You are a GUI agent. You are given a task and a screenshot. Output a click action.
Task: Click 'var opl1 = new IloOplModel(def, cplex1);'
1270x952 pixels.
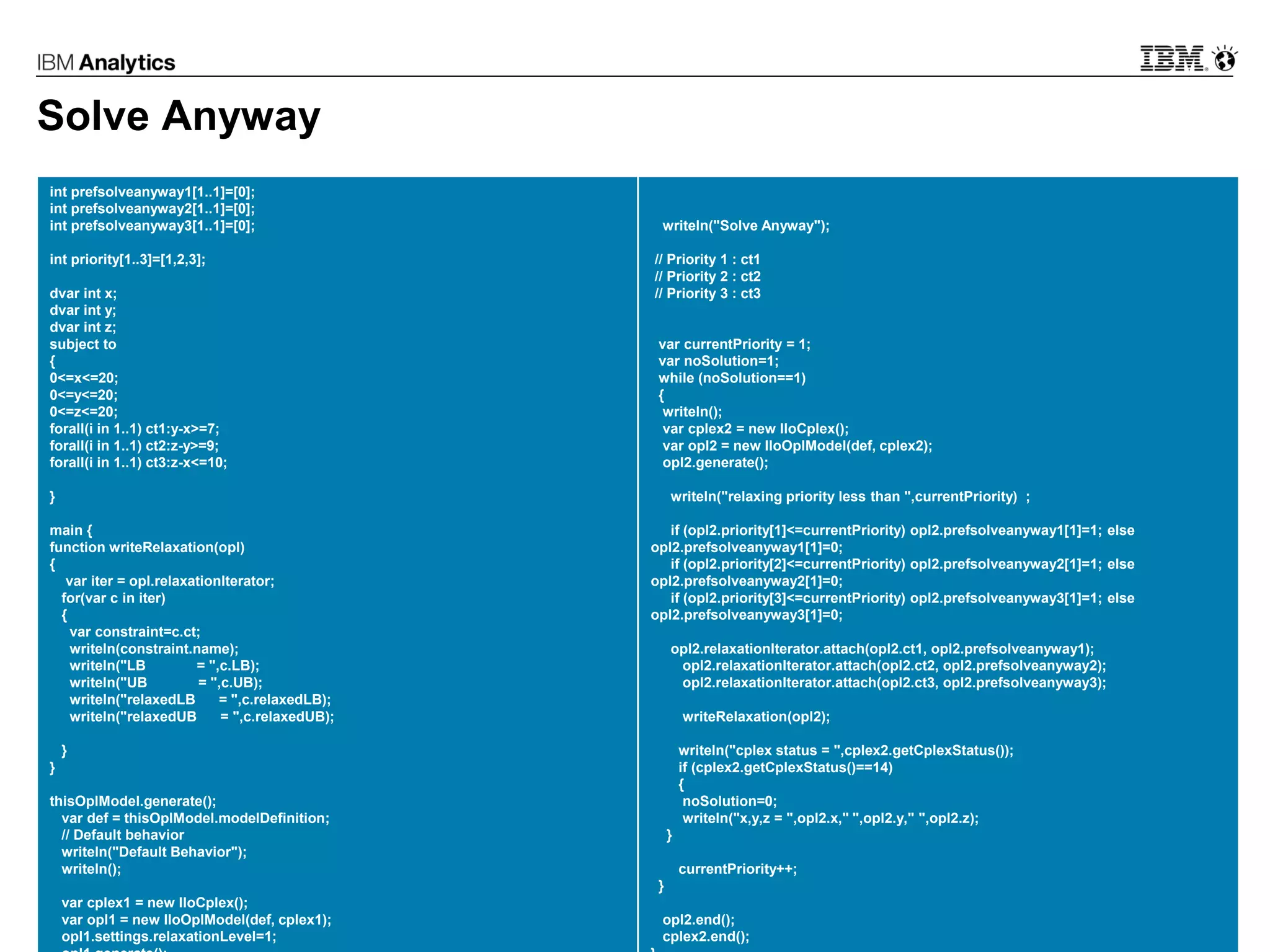click(197, 920)
